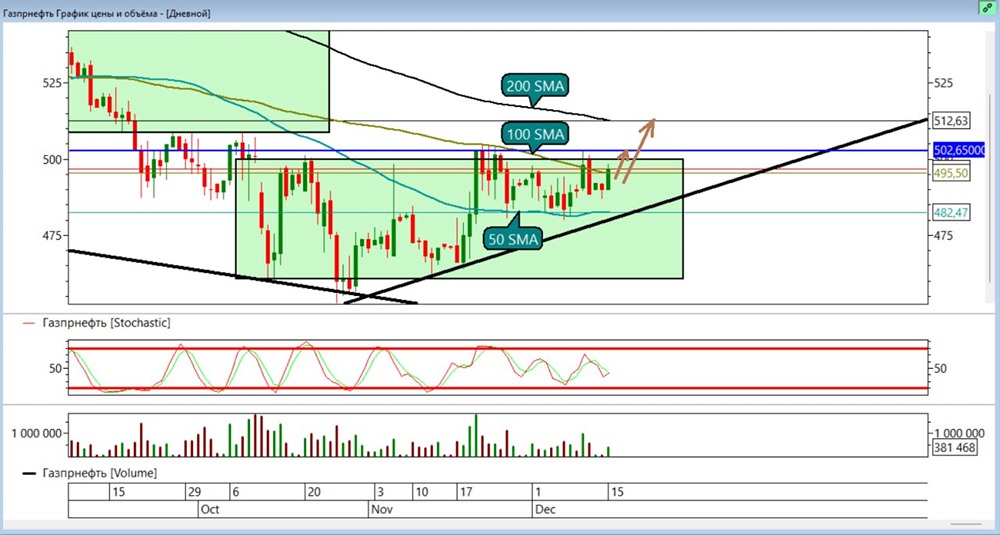Click date label 29 on the time axis

[195, 492]
